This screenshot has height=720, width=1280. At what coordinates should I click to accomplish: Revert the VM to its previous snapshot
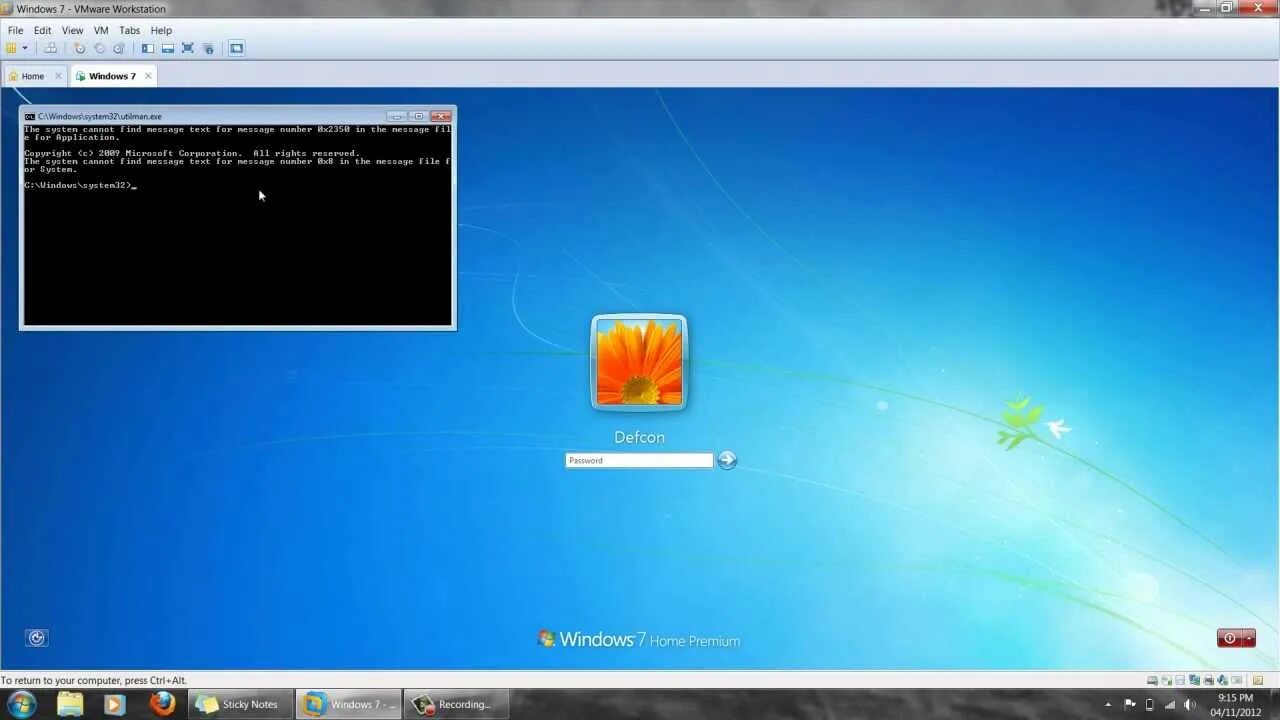tap(100, 48)
